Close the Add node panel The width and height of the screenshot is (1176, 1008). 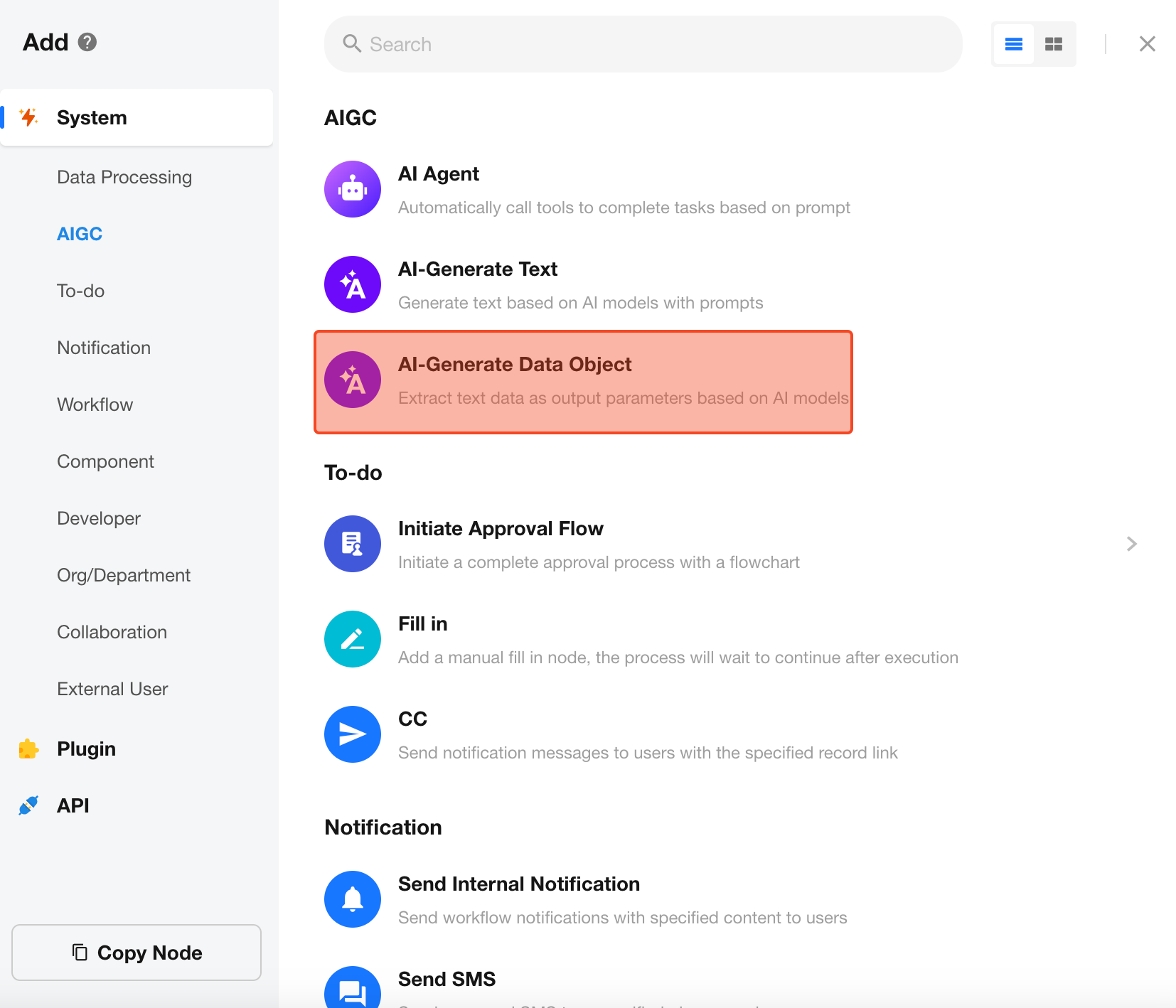(x=1147, y=44)
